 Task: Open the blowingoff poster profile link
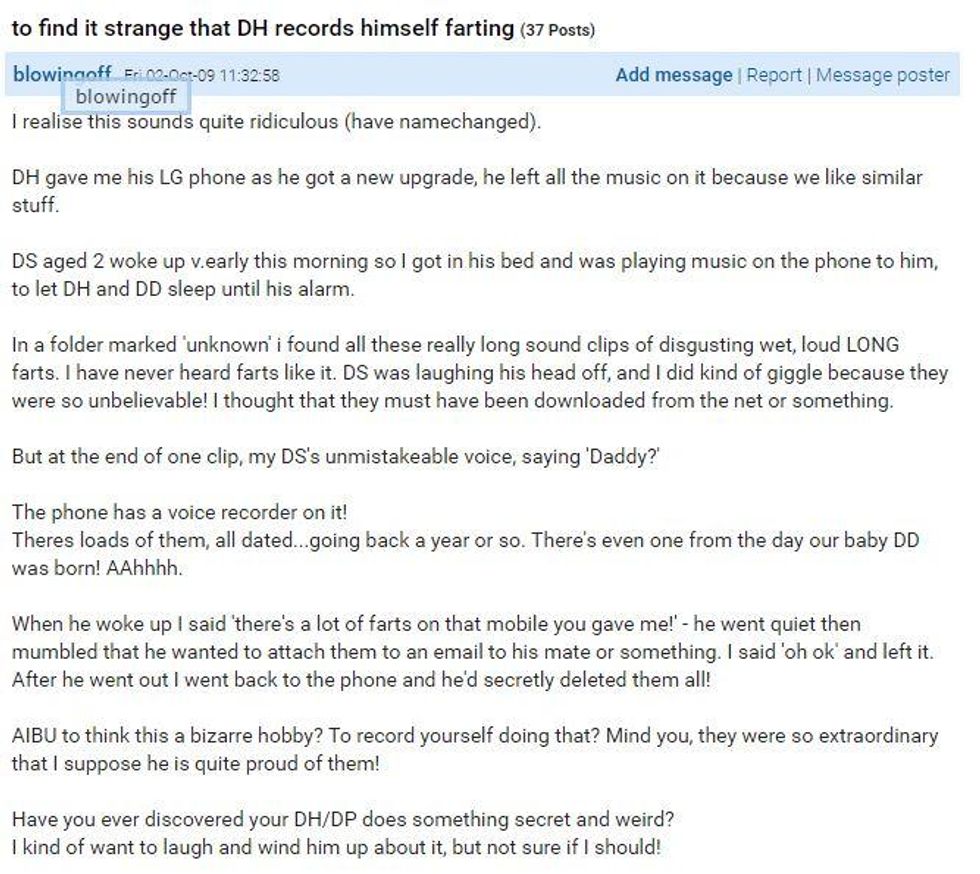[62, 74]
